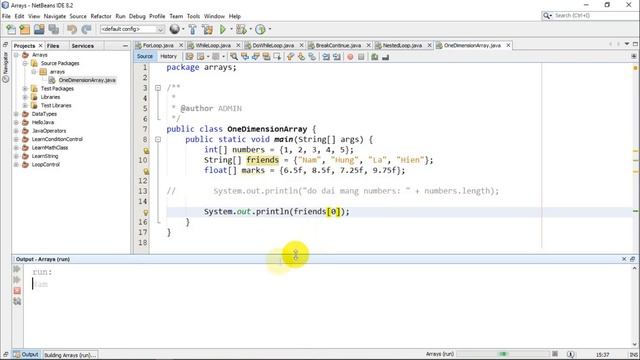Image resolution: width=640 pixels, height=360 pixels.
Task: Click the Last Edit editor toolbar icon
Action: [x=189, y=57]
